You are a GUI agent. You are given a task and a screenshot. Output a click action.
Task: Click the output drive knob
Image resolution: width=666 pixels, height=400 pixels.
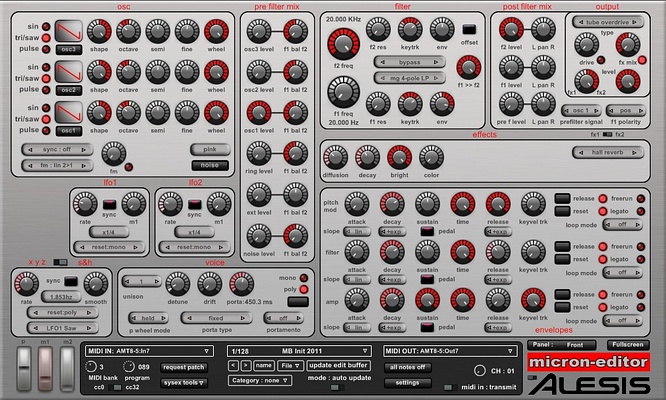(x=586, y=45)
